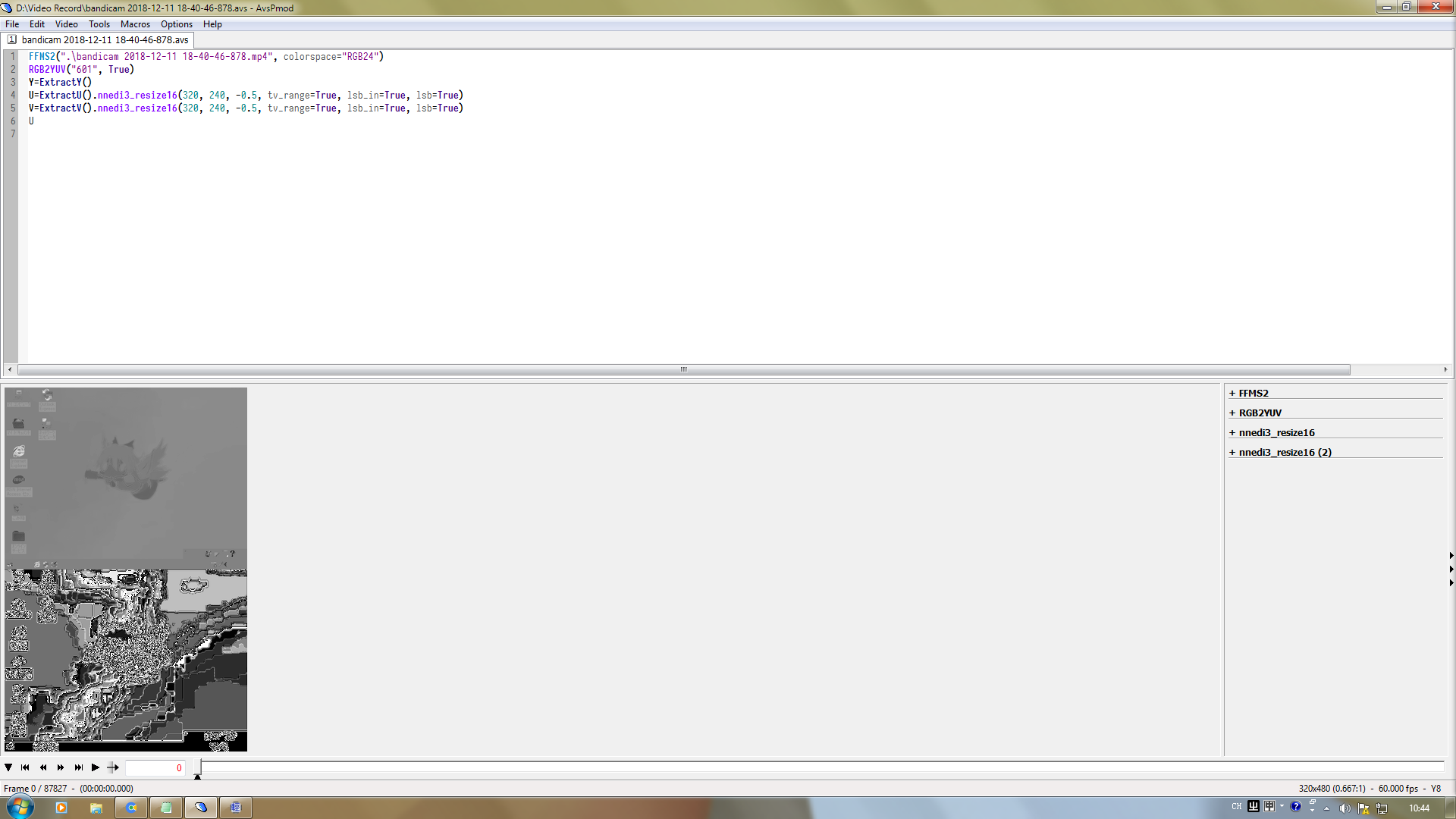Open Windows Explorer from the taskbar
The width and height of the screenshot is (1456, 819).
[96, 808]
